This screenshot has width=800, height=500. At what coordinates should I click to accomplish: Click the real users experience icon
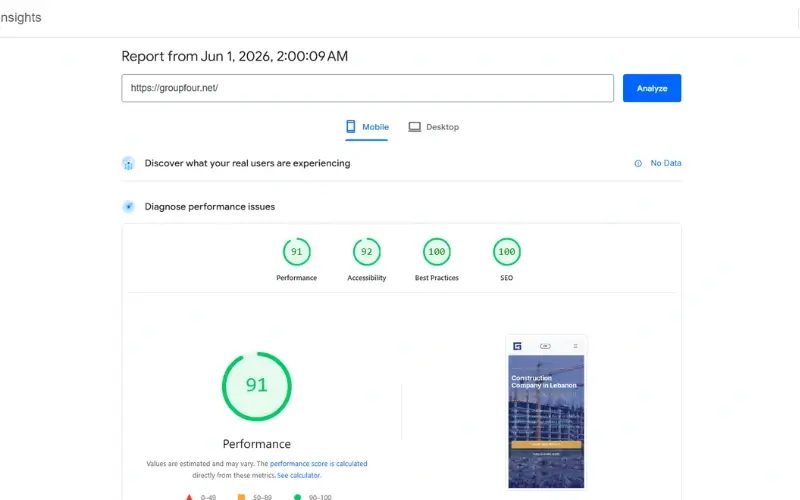coord(128,163)
